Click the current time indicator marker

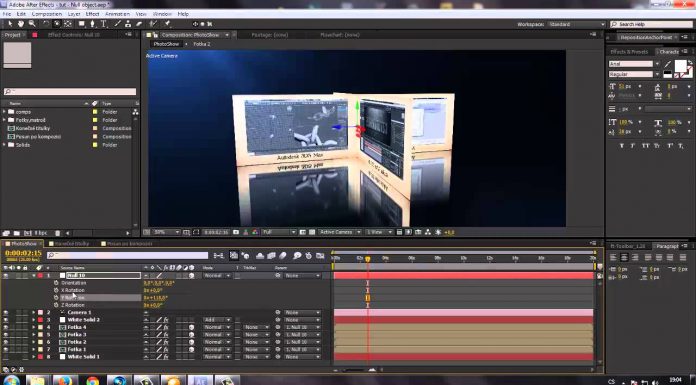(368, 259)
